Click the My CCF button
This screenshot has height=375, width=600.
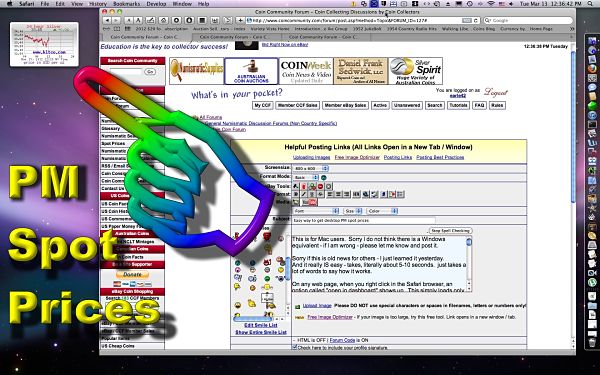(x=262, y=105)
